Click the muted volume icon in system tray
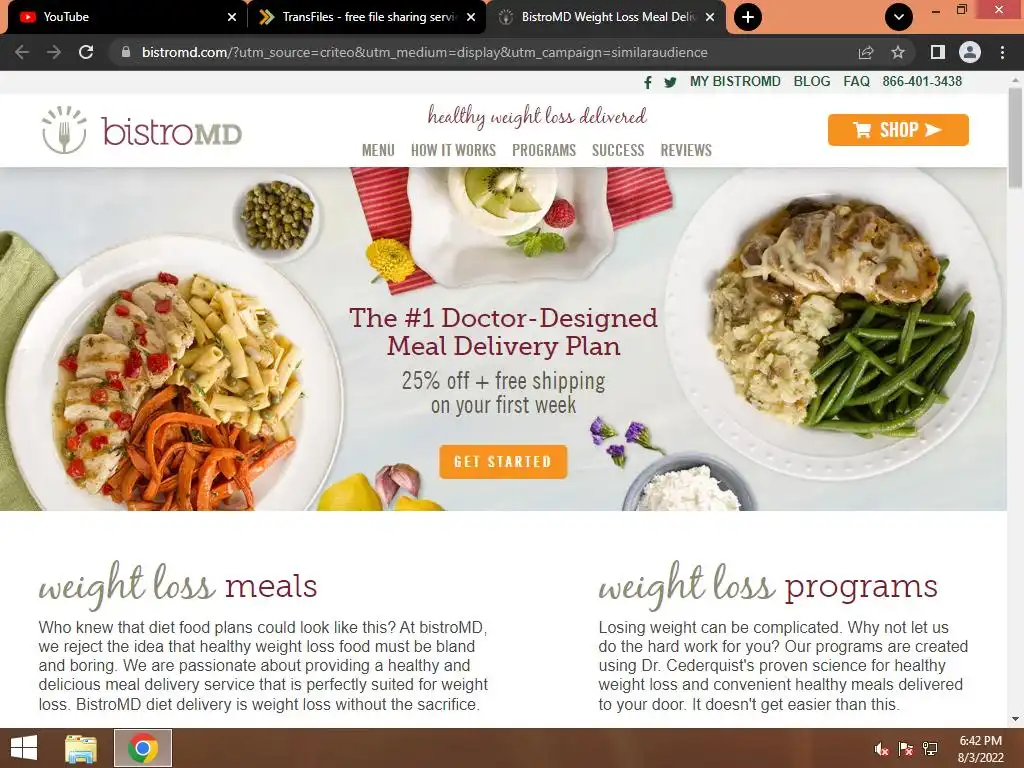 881,749
